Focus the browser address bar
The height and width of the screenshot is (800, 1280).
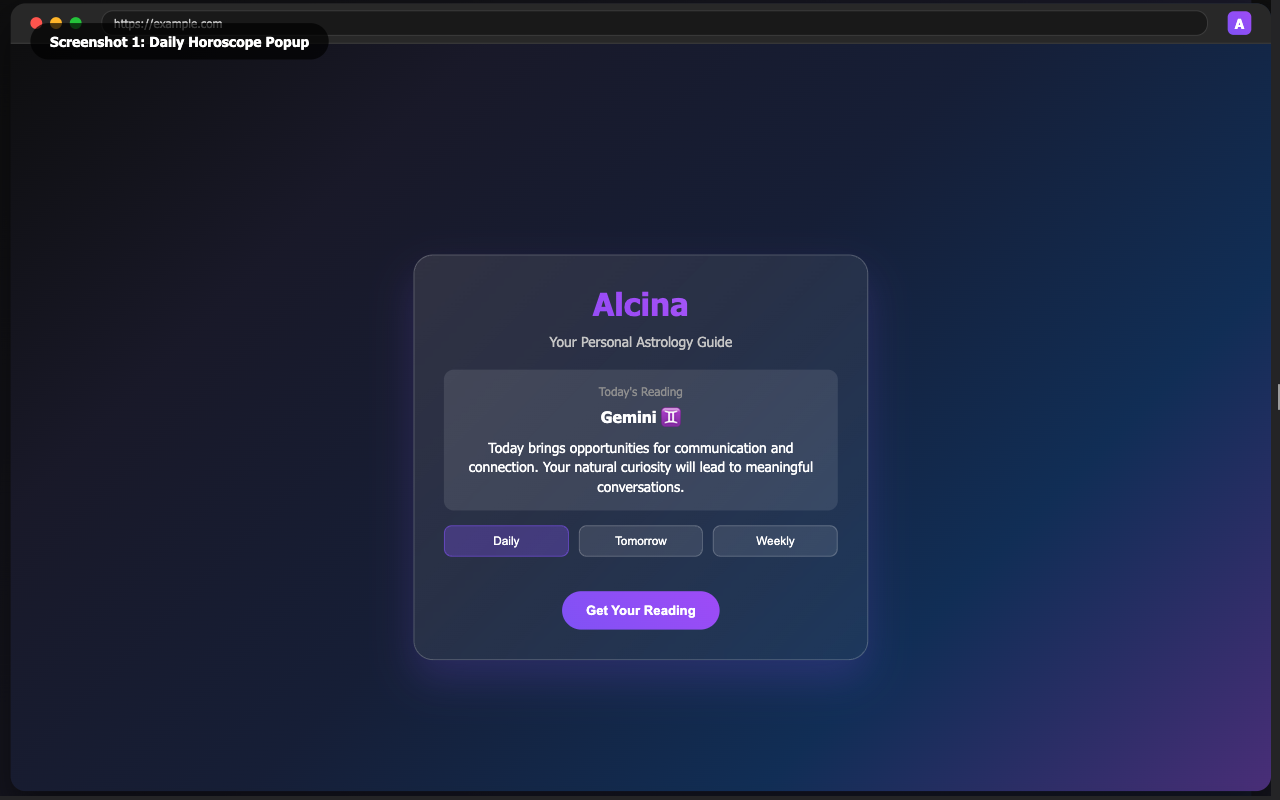650,22
